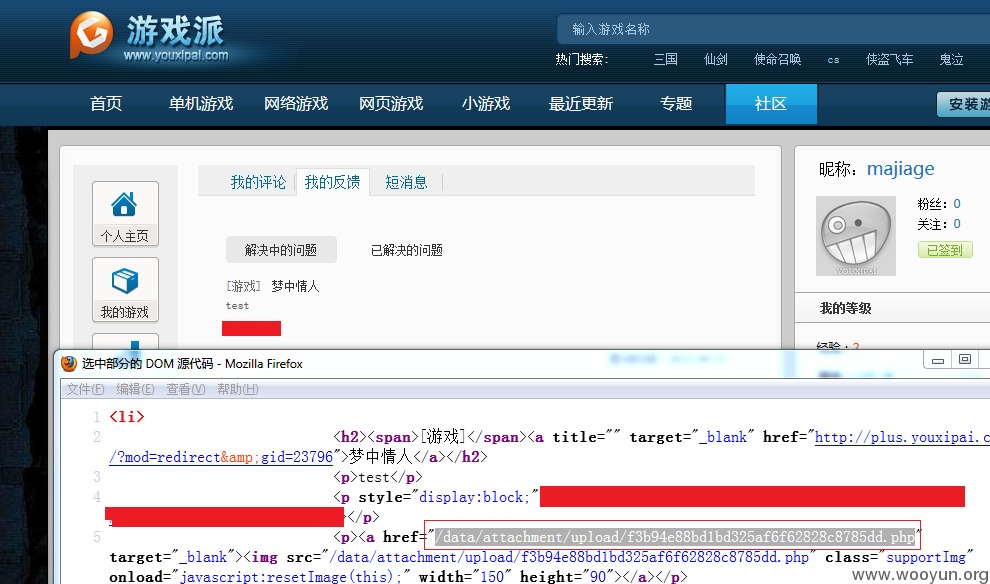
Task: Select 已解决的问题 filter
Action: (407, 250)
